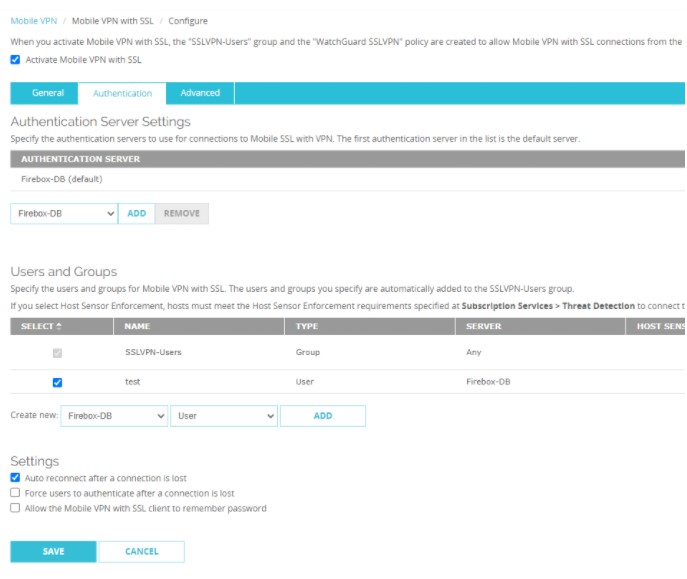Select Firebox-DB (default) server row
Image resolution: width=687 pixels, height=579 pixels.
coord(347,179)
